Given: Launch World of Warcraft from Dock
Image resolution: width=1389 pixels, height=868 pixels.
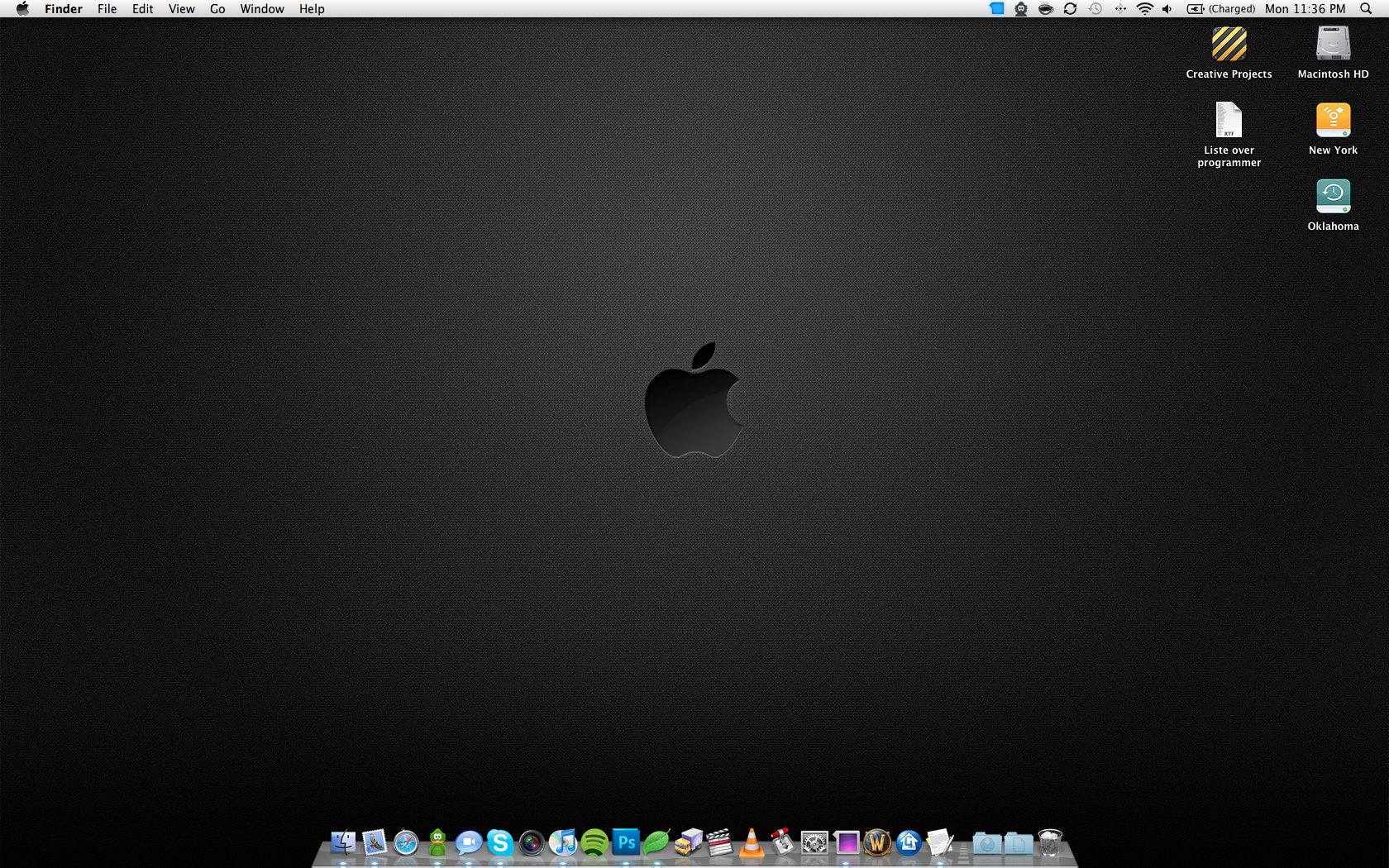Looking at the screenshot, I should click(x=877, y=842).
